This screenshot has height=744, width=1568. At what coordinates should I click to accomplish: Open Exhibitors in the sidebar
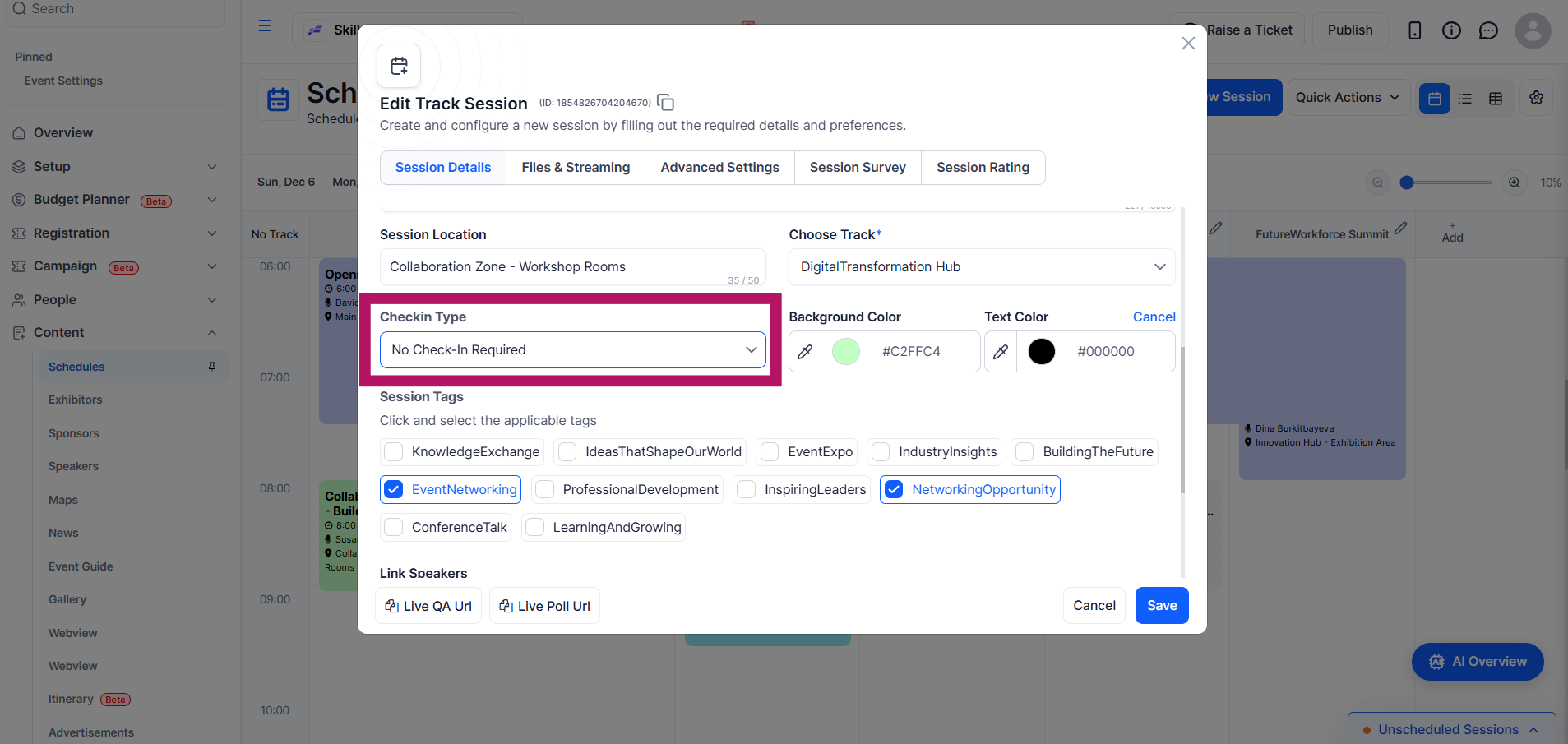coord(76,400)
